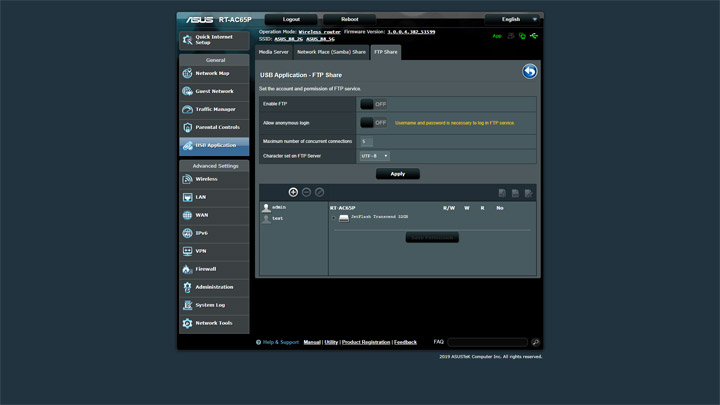Open the Network Map page
This screenshot has width=720, height=405.
(214, 73)
